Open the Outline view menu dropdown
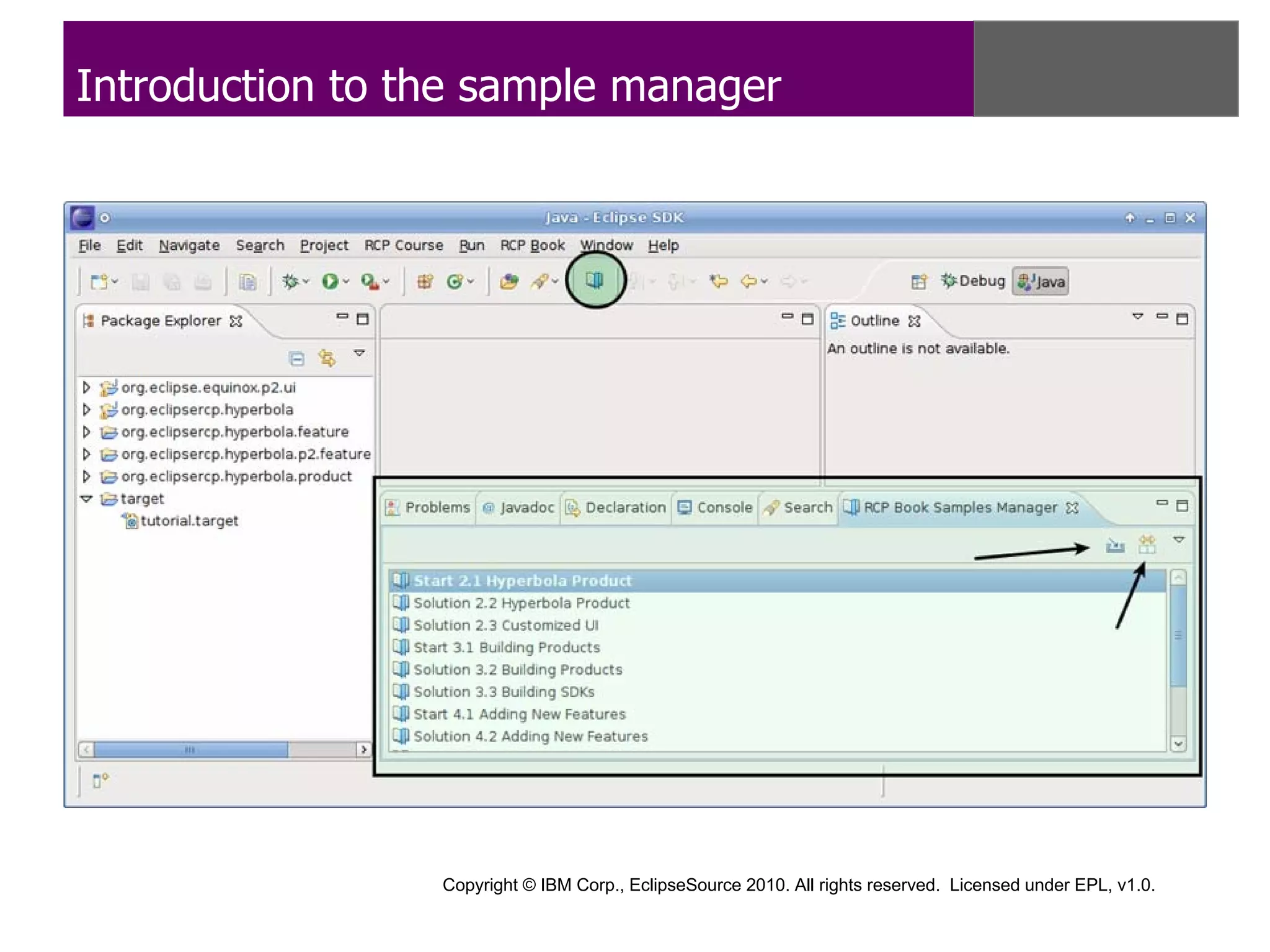1270x952 pixels. point(1137,317)
